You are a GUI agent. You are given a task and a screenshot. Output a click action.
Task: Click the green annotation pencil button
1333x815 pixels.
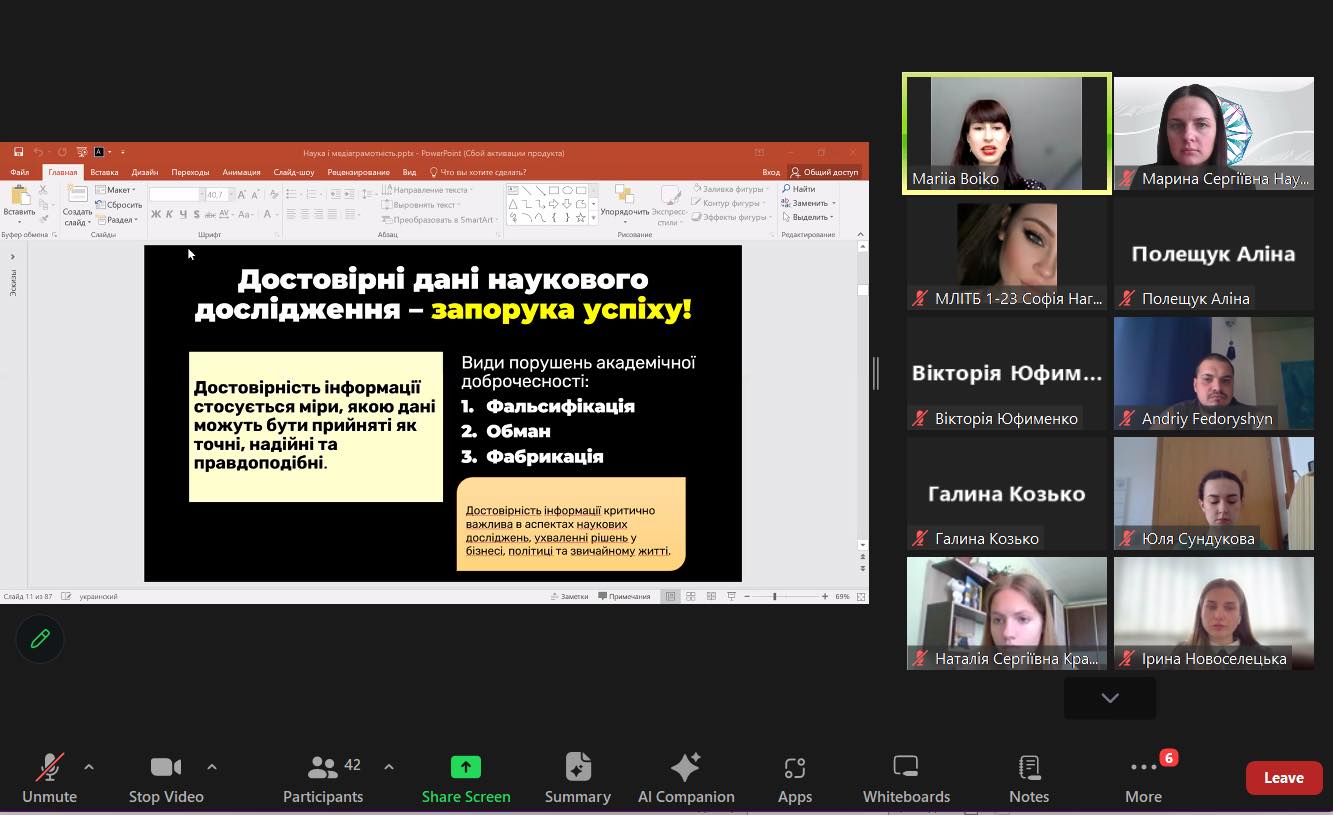40,639
